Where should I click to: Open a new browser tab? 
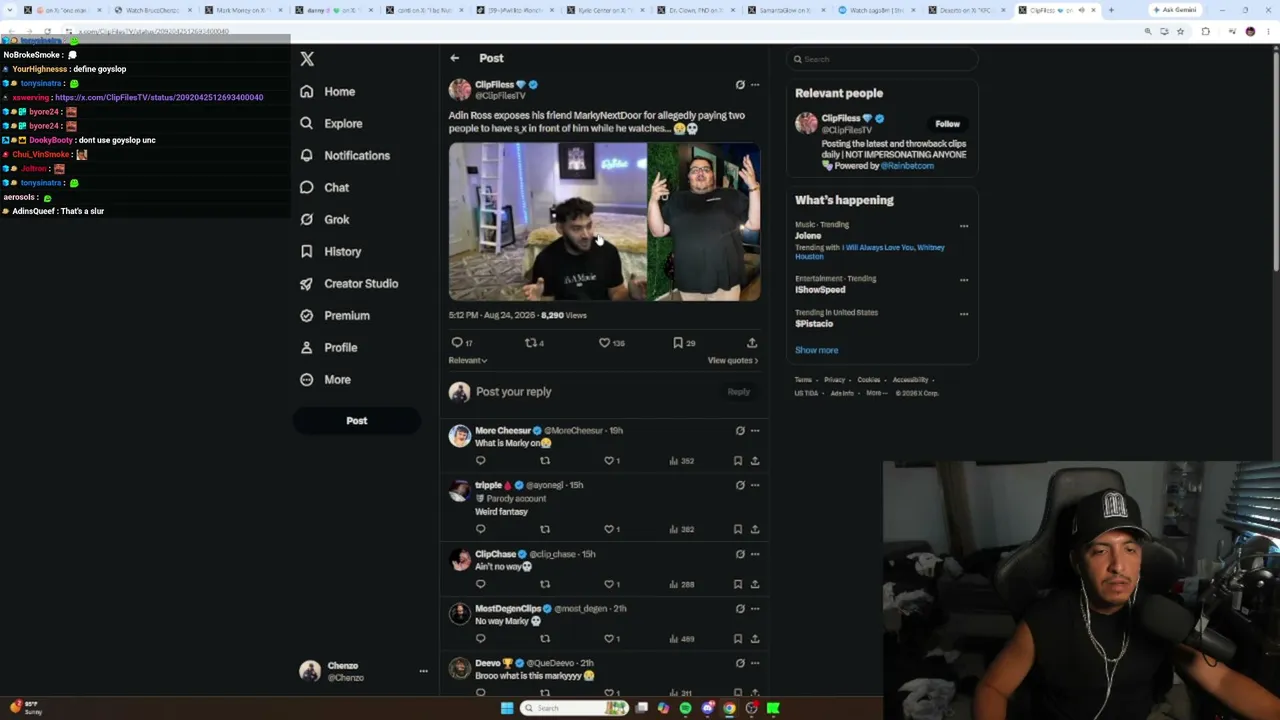(x=1111, y=10)
